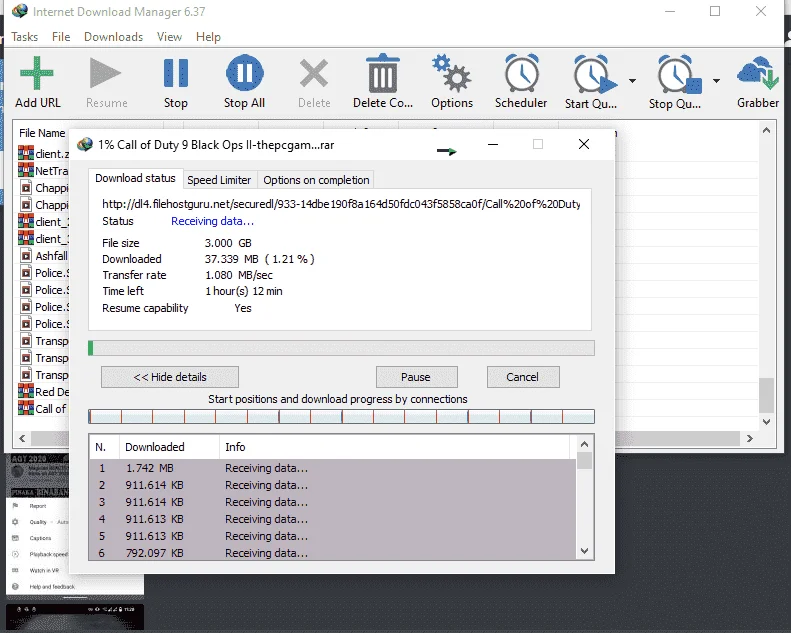Viewport: 791px width, 633px height.
Task: Close the download progress dialog
Action: click(584, 144)
